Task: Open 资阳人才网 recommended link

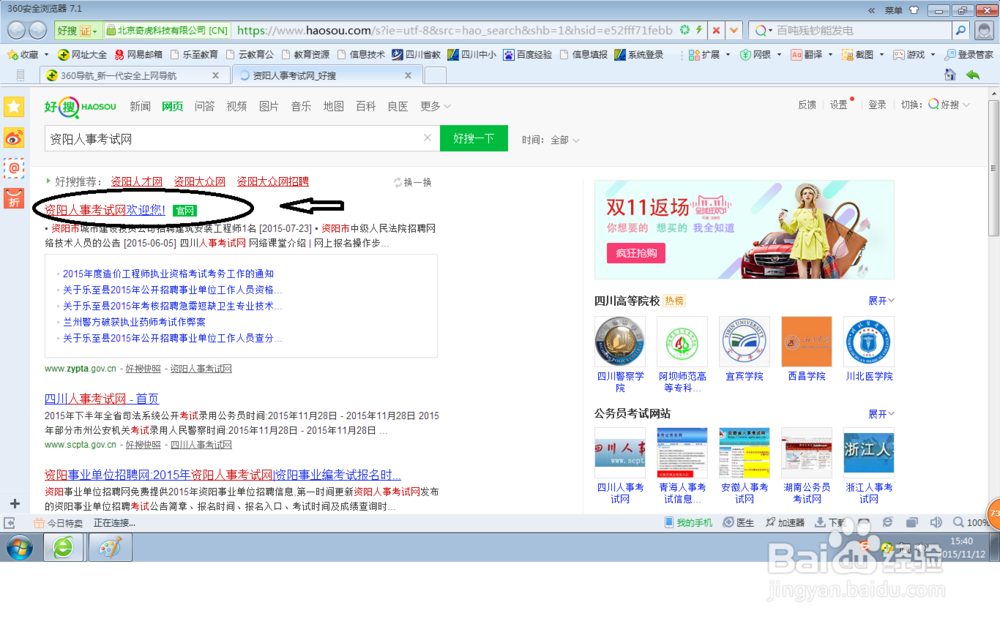Action: coord(136,182)
